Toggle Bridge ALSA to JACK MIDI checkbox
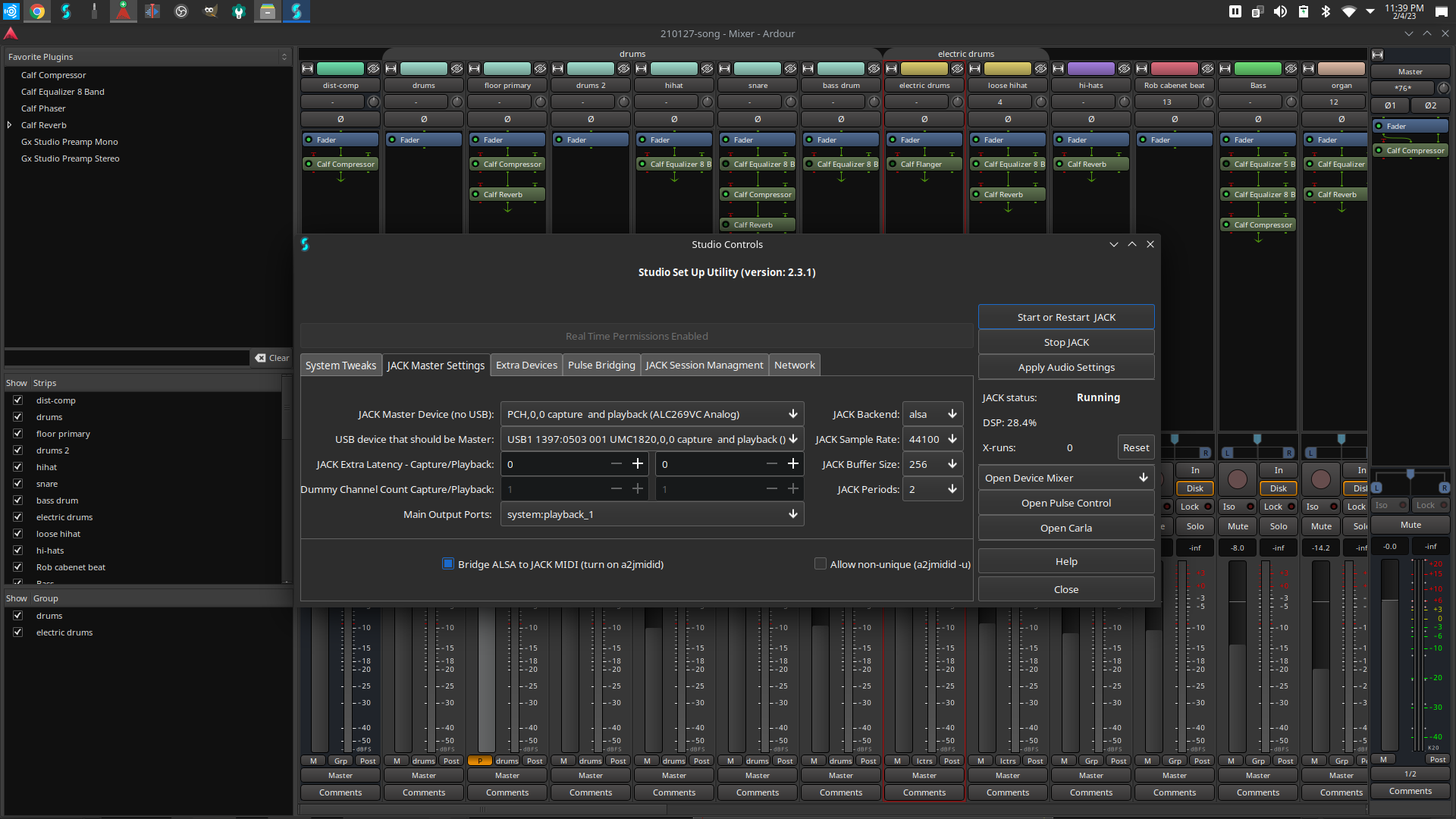 point(448,563)
